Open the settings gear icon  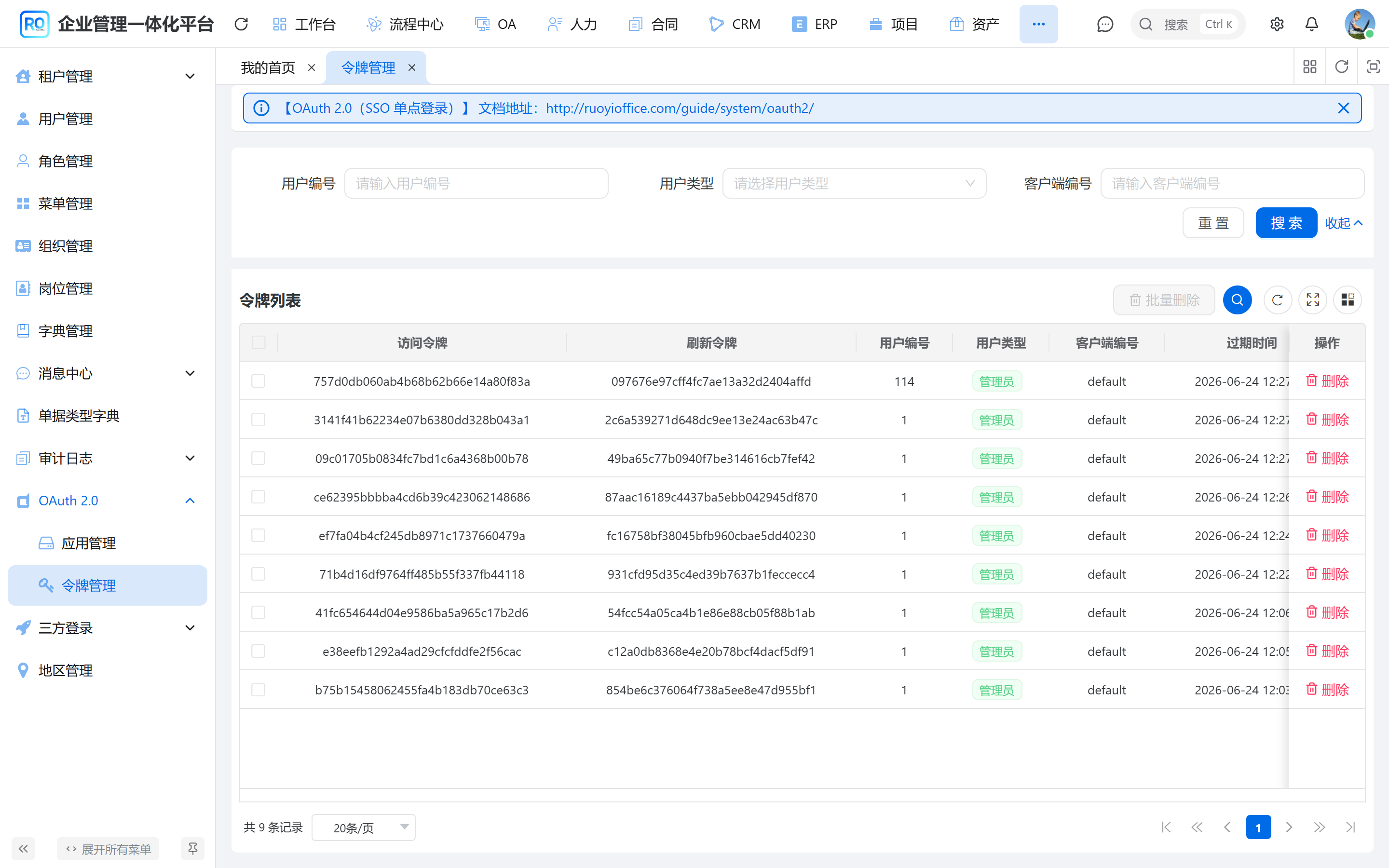[1277, 24]
